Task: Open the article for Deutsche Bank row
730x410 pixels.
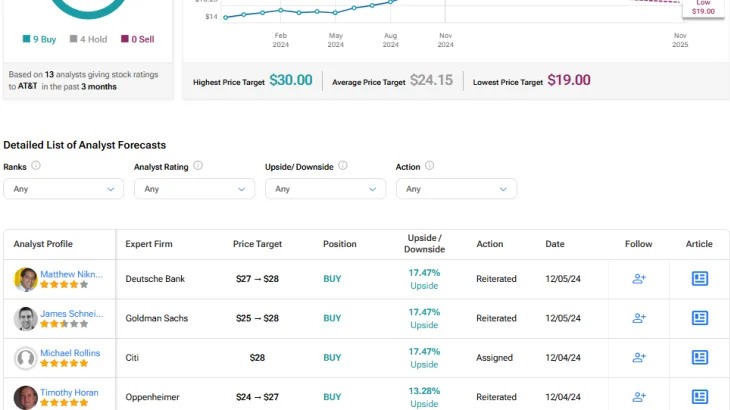Action: [x=699, y=279]
